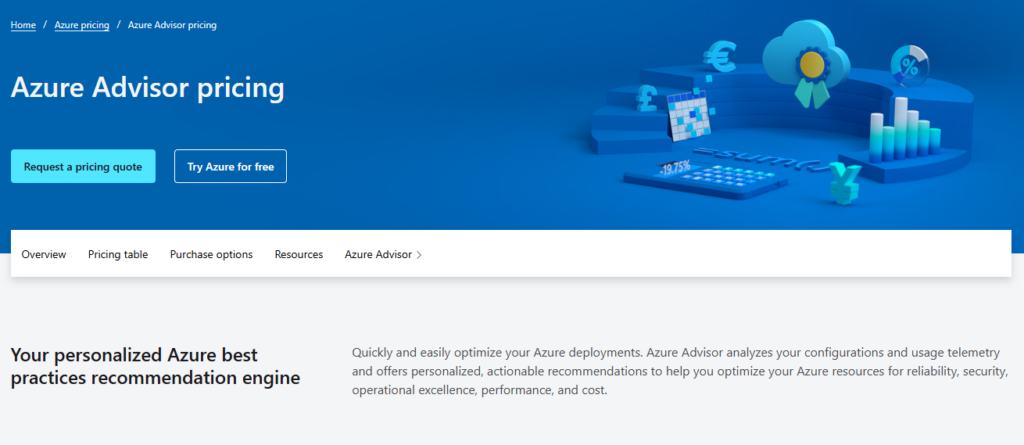Click the chevron next to Azure Advisor
Screen dimensions: 1024x445
419,255
